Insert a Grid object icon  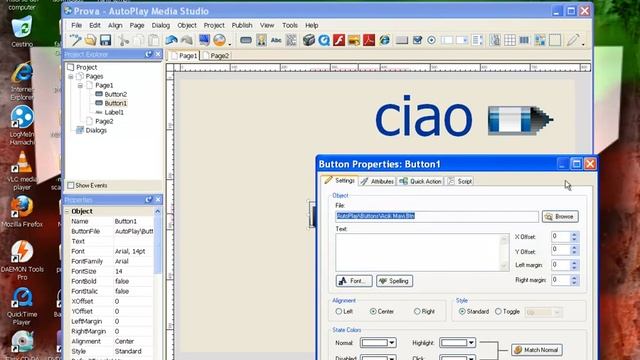pyautogui.click(x=510, y=40)
